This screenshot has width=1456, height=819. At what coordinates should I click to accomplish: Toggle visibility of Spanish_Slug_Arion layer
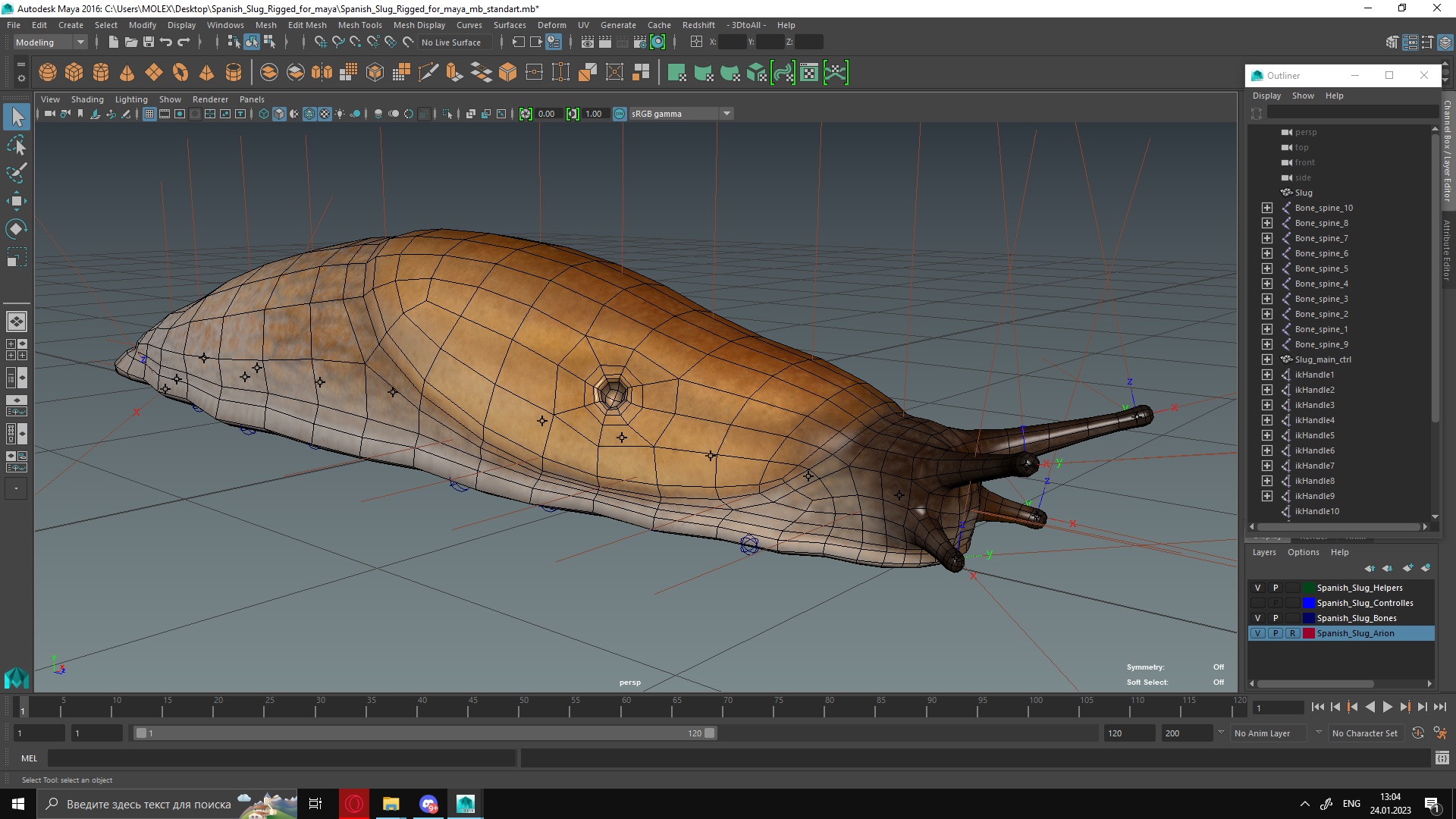pos(1257,633)
